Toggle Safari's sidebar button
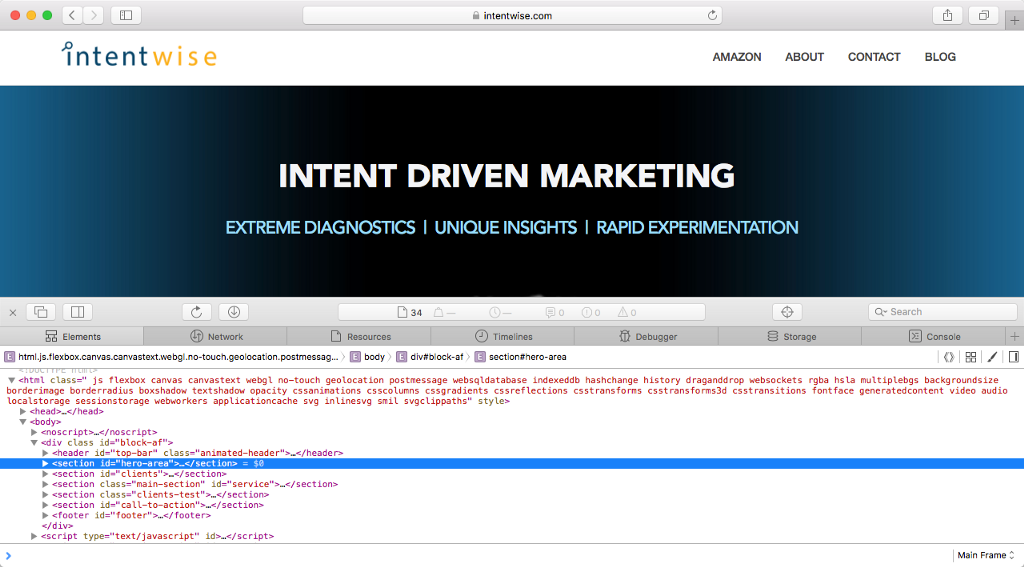1024x567 pixels. click(126, 15)
